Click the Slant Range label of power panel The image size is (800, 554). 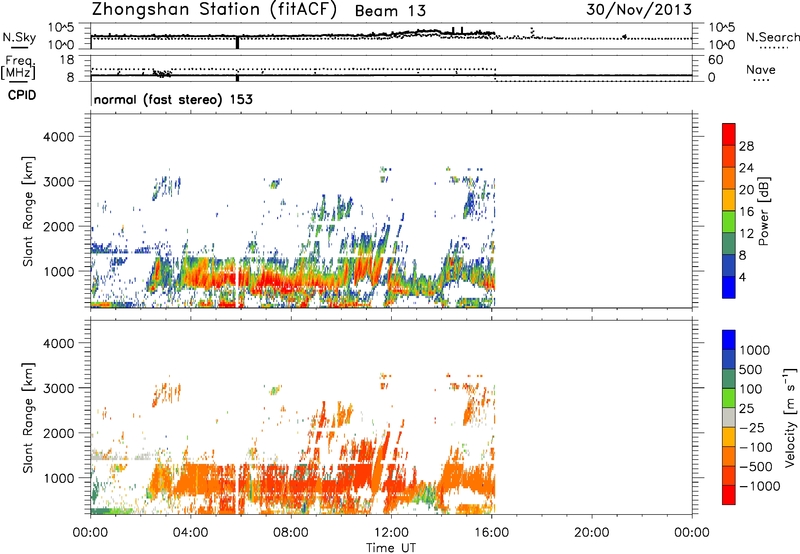28,212
